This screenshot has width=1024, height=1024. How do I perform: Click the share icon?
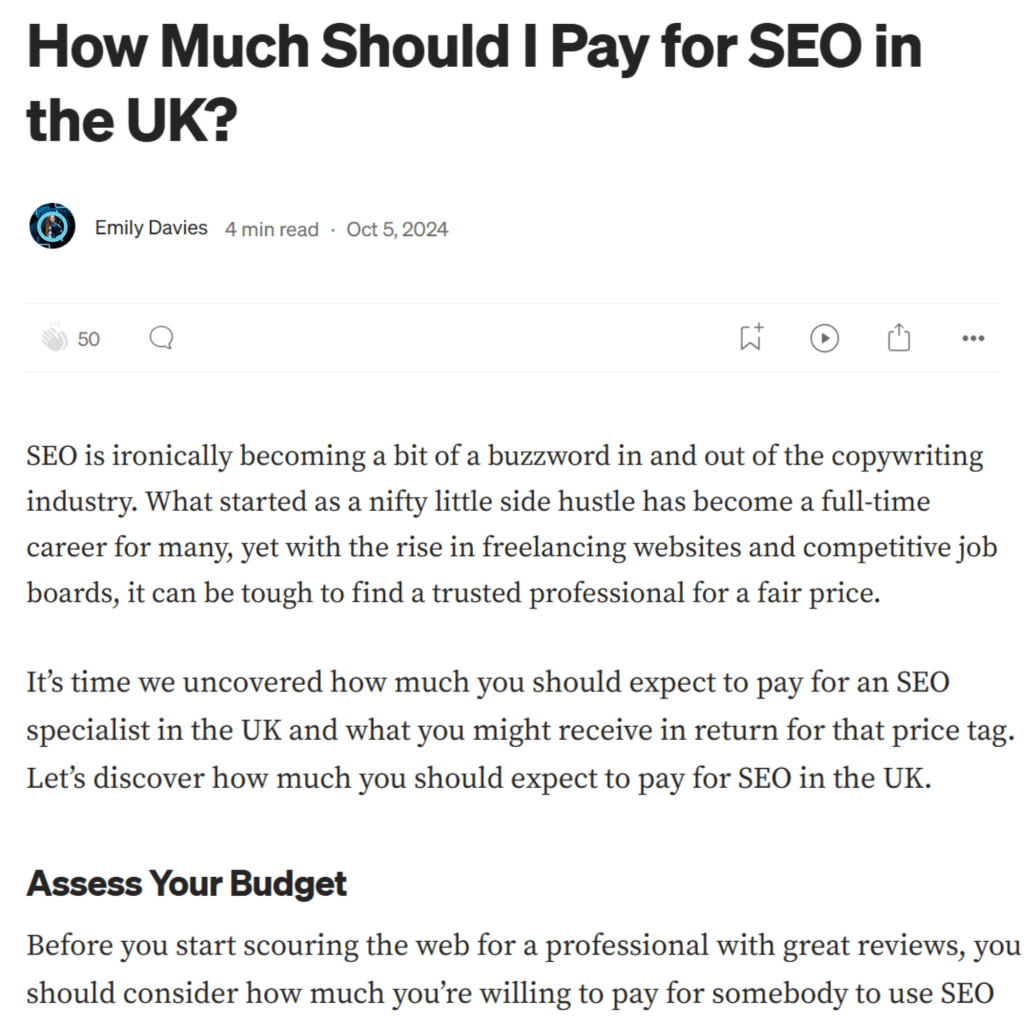tap(899, 338)
